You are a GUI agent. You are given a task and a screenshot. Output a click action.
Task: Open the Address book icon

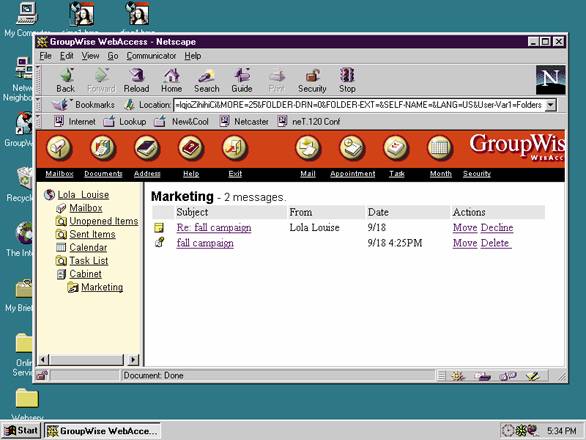[x=147, y=148]
